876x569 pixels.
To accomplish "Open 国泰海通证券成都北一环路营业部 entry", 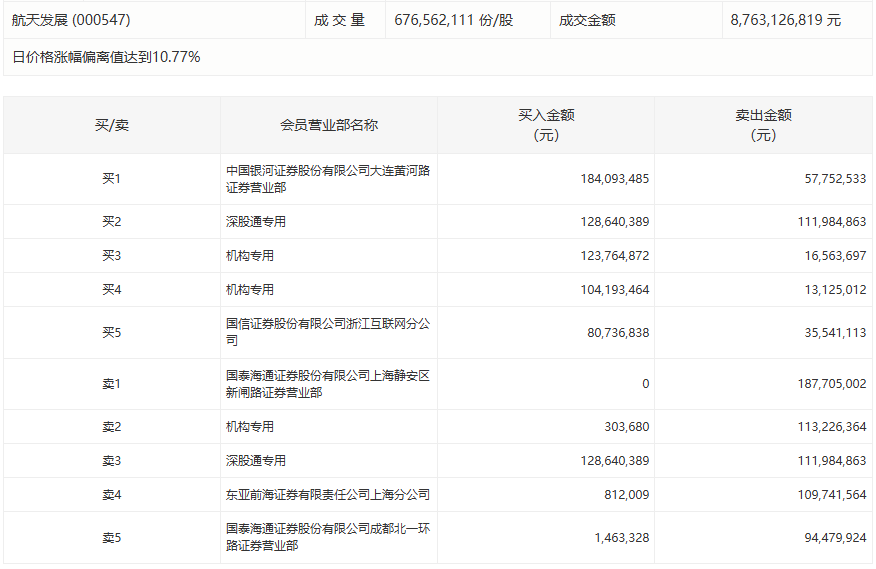I will pos(328,537).
